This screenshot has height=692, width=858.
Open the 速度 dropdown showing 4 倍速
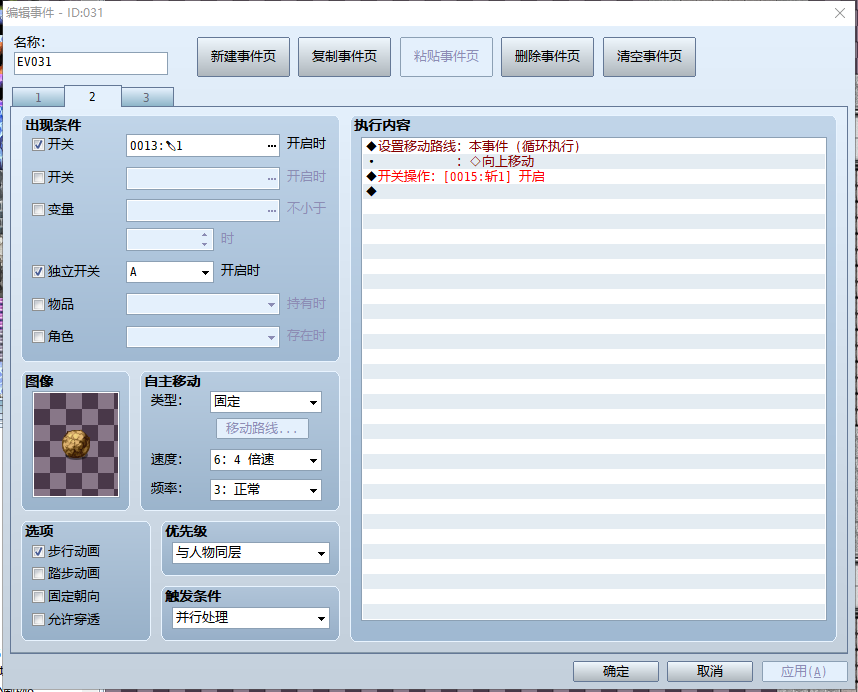coord(266,460)
